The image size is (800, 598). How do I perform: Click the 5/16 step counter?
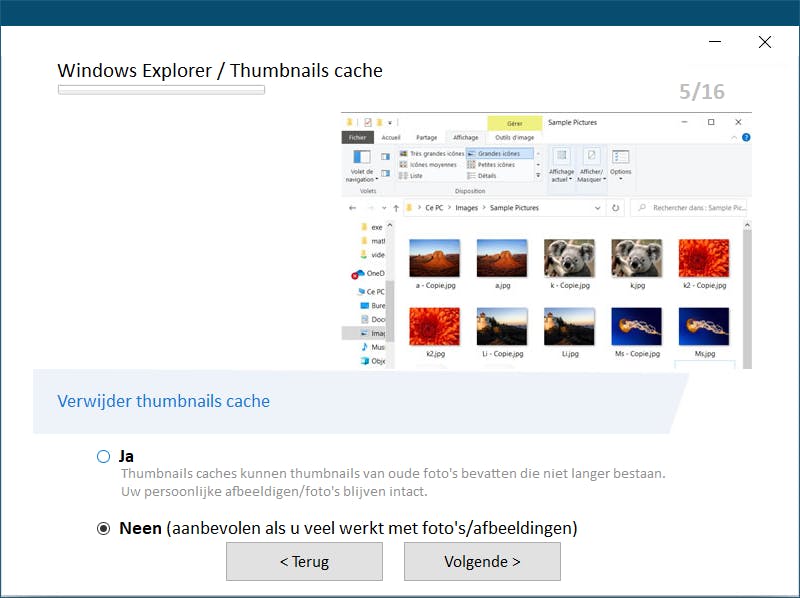point(702,91)
